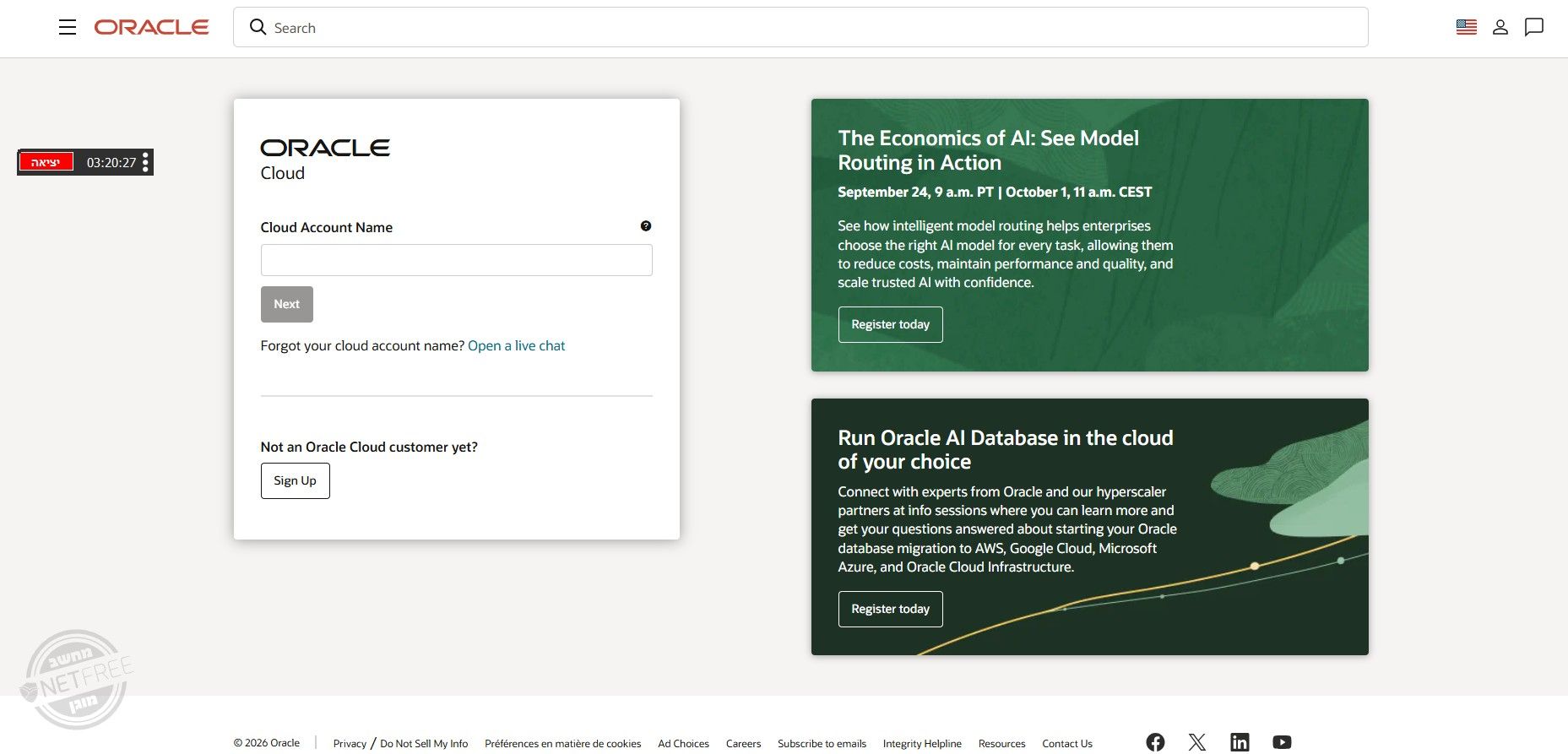The height and width of the screenshot is (754, 1568).
Task: Register today for Model Routing event
Action: point(890,324)
